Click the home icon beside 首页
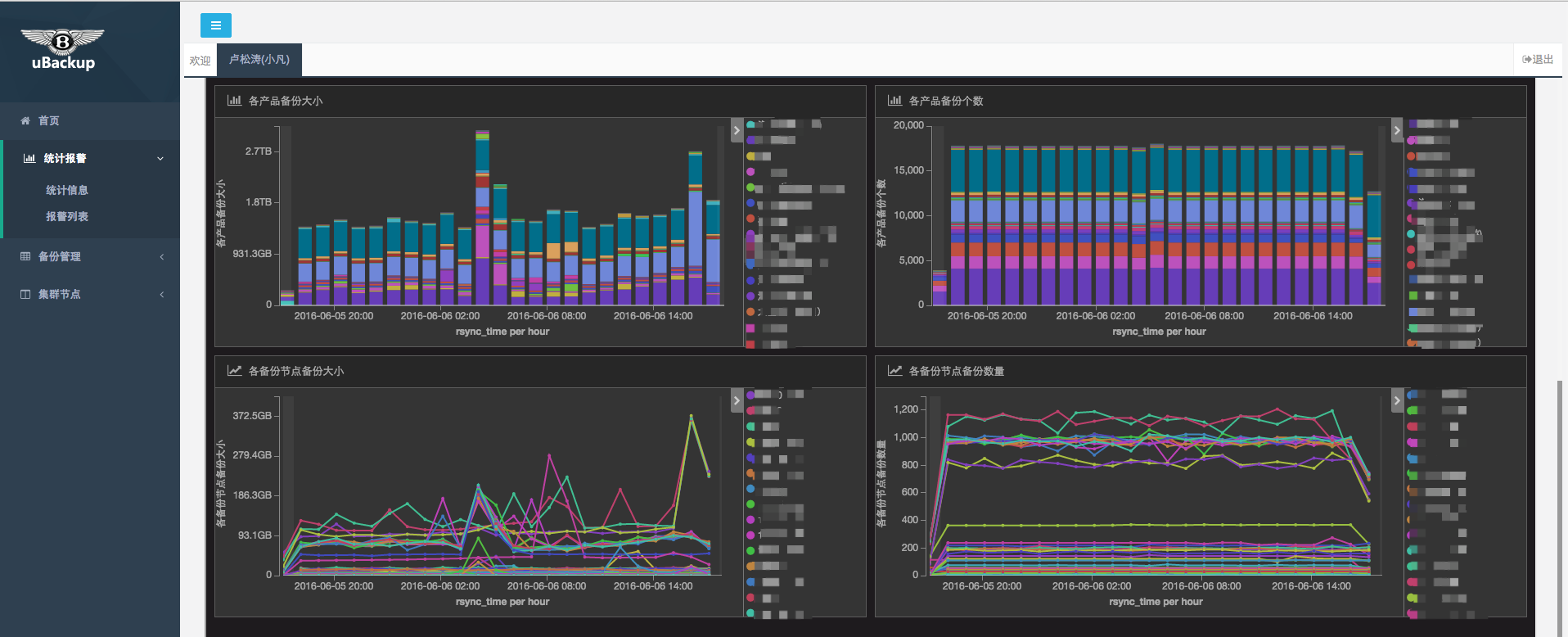 pos(25,120)
